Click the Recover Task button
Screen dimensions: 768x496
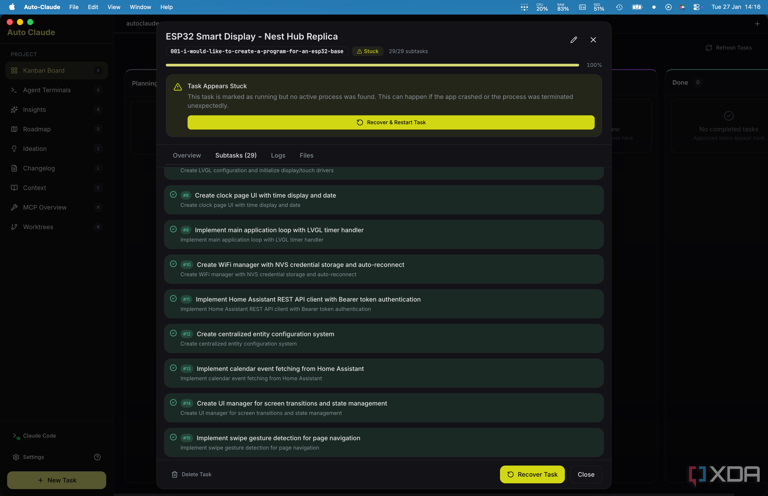(532, 474)
